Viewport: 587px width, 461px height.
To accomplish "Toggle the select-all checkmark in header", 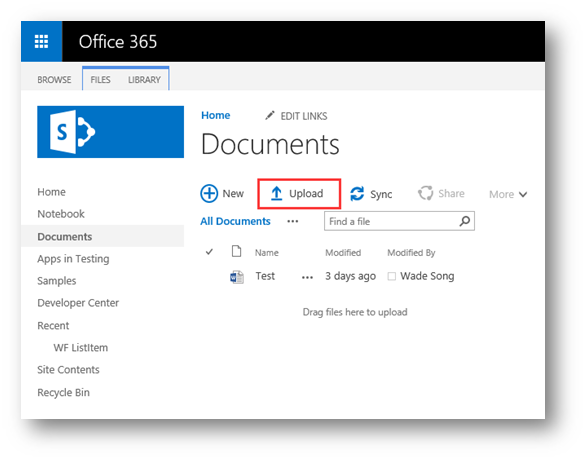I will click(x=209, y=252).
